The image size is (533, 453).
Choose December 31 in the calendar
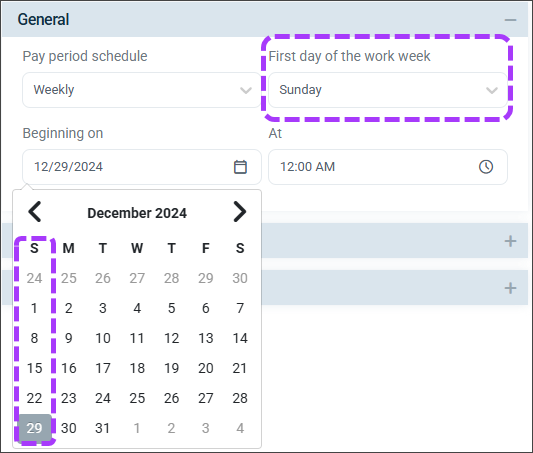103,428
